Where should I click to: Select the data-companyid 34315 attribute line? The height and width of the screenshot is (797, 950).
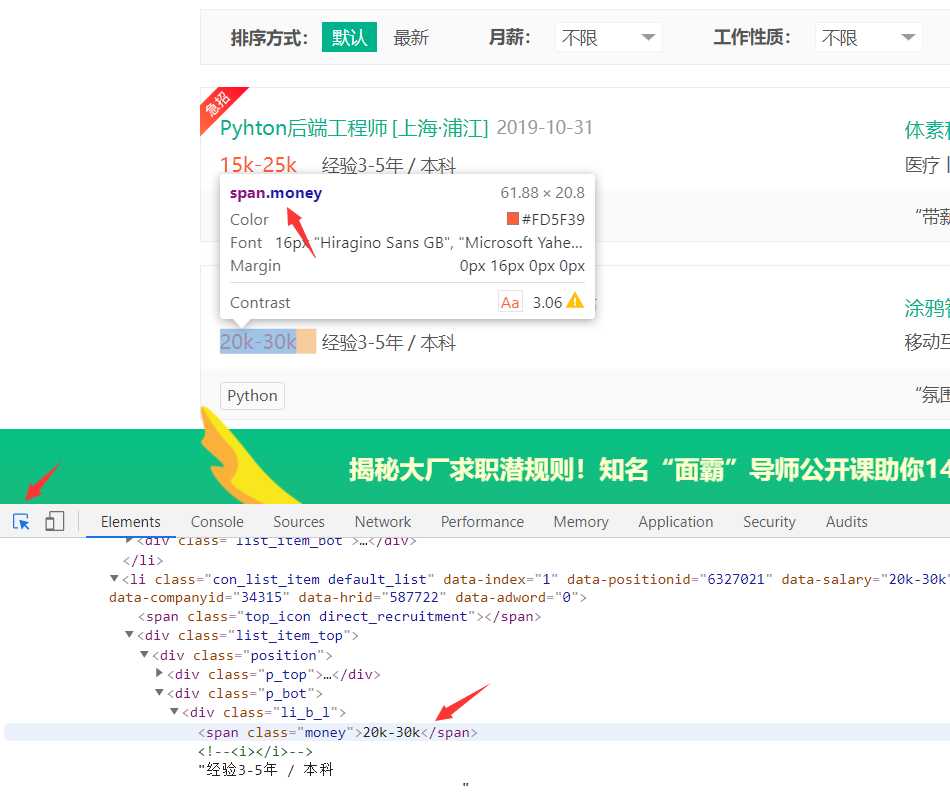click(x=348, y=597)
